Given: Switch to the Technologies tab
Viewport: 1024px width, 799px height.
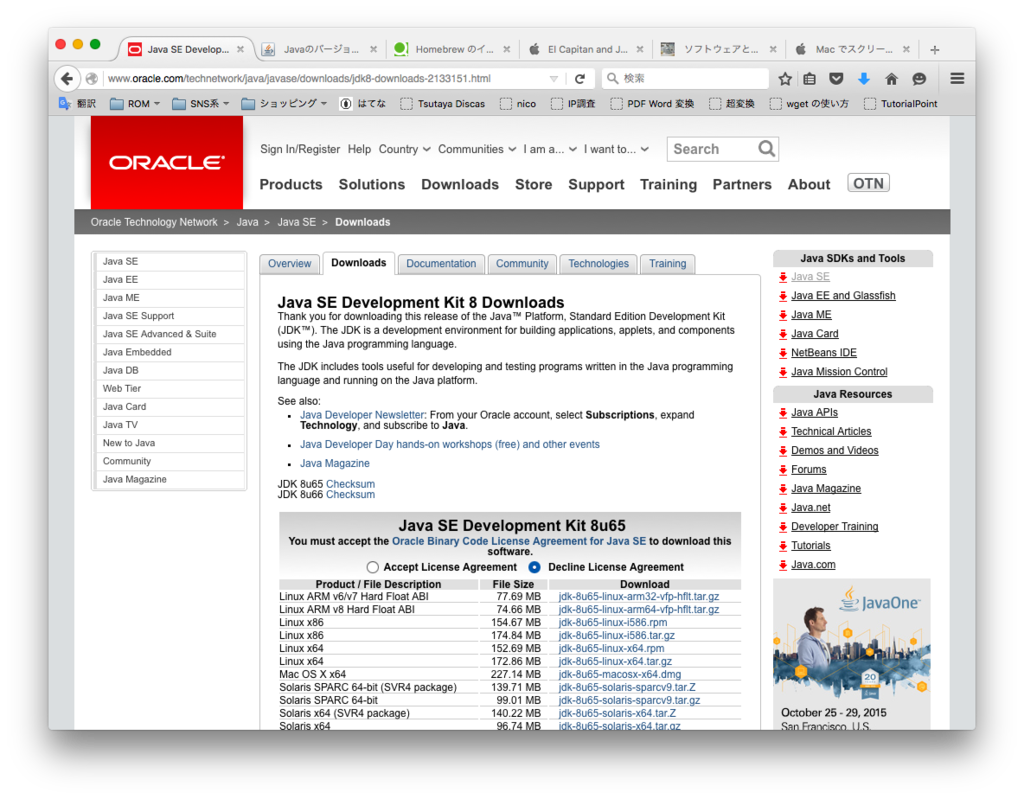Looking at the screenshot, I should tap(598, 263).
